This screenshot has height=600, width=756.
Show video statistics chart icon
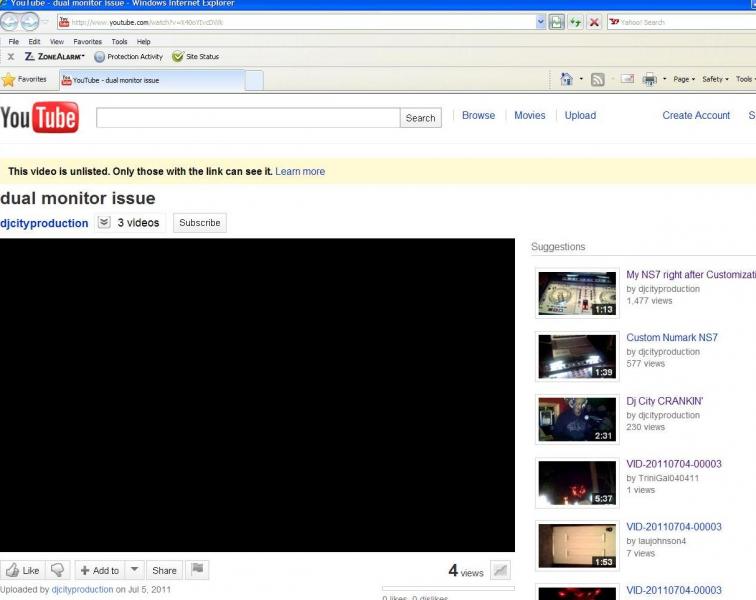pos(500,571)
